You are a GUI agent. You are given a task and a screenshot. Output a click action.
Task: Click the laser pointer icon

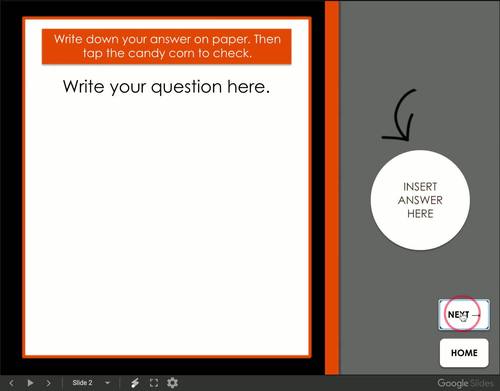click(135, 383)
